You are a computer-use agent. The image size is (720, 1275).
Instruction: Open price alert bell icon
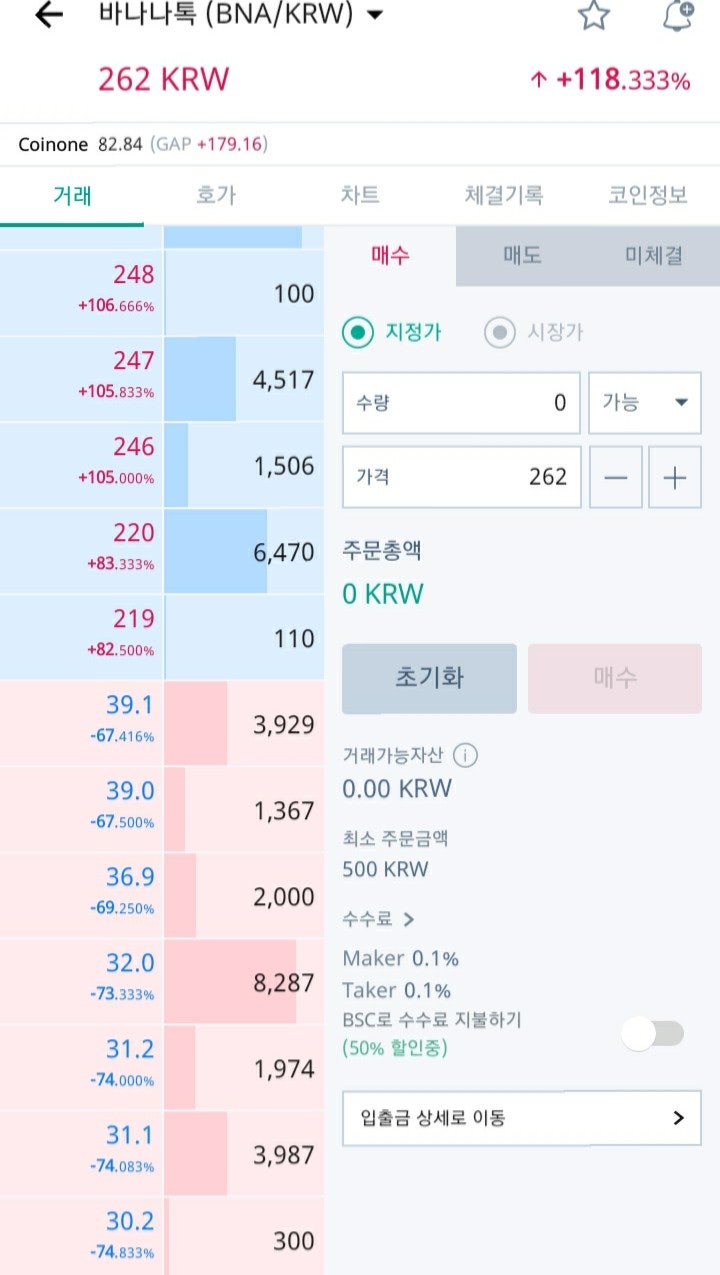pos(678,15)
